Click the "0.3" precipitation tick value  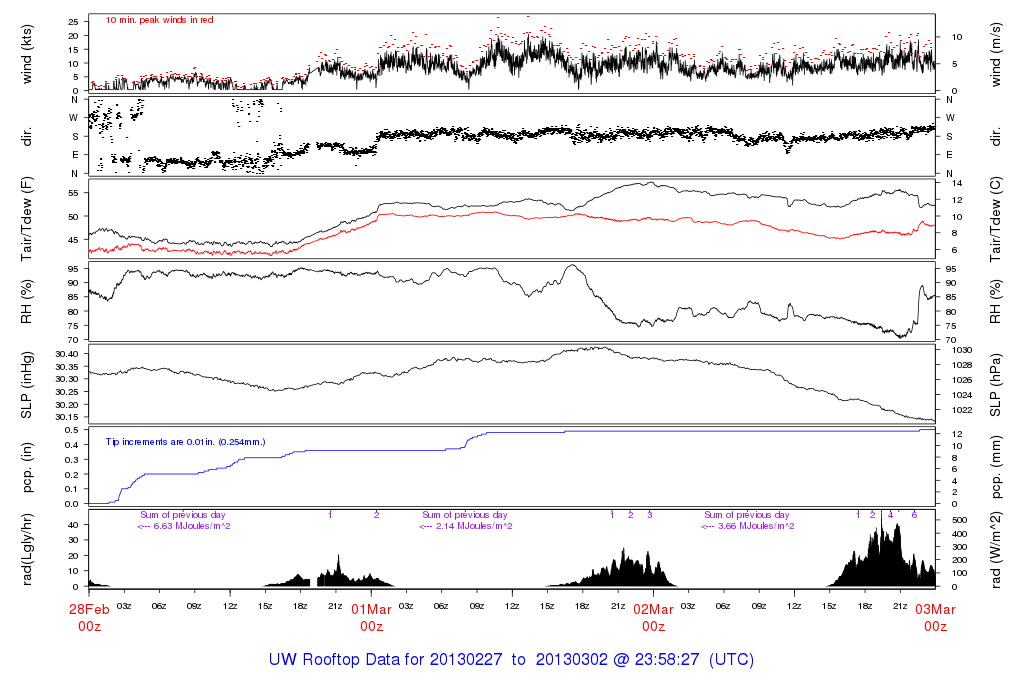coord(72,459)
